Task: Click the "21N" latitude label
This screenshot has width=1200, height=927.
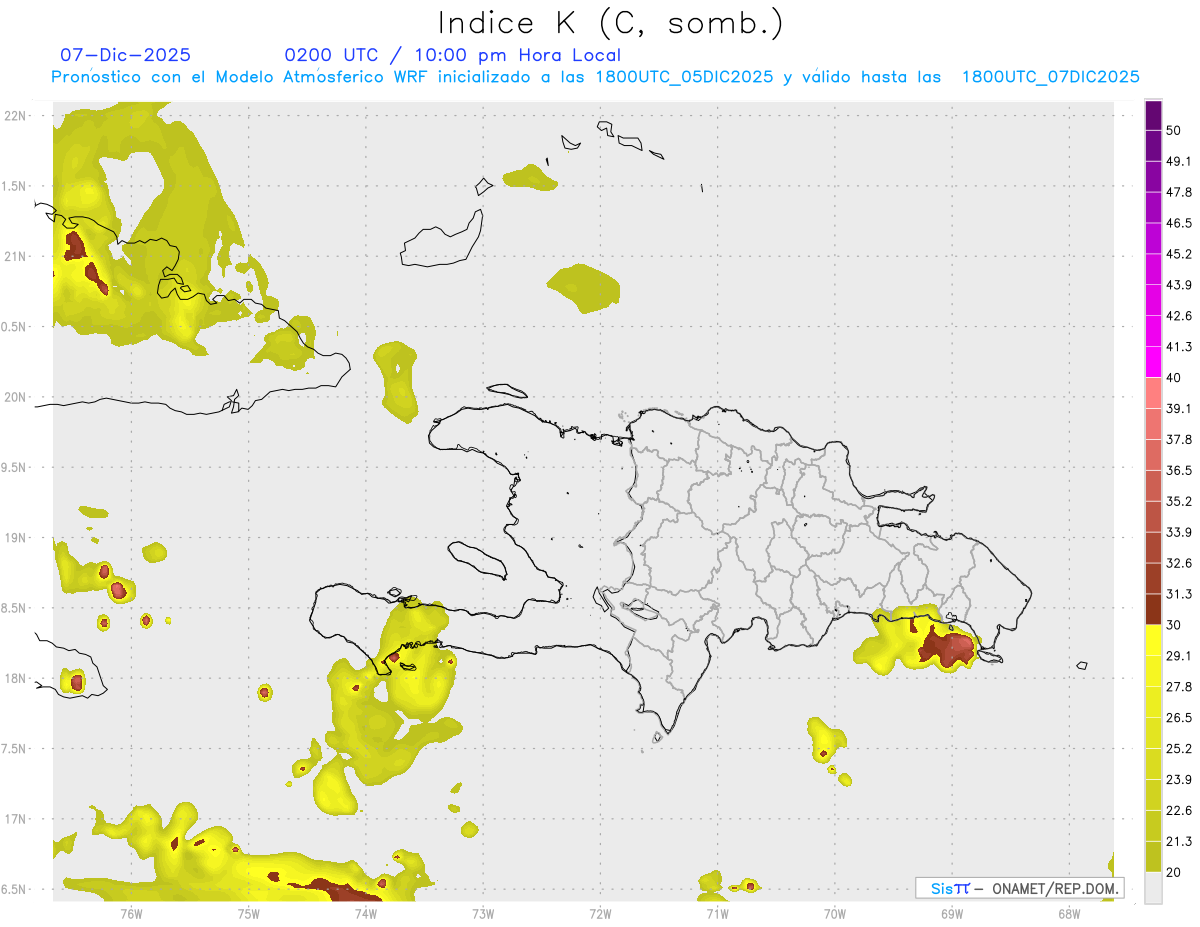Action: tap(15, 256)
